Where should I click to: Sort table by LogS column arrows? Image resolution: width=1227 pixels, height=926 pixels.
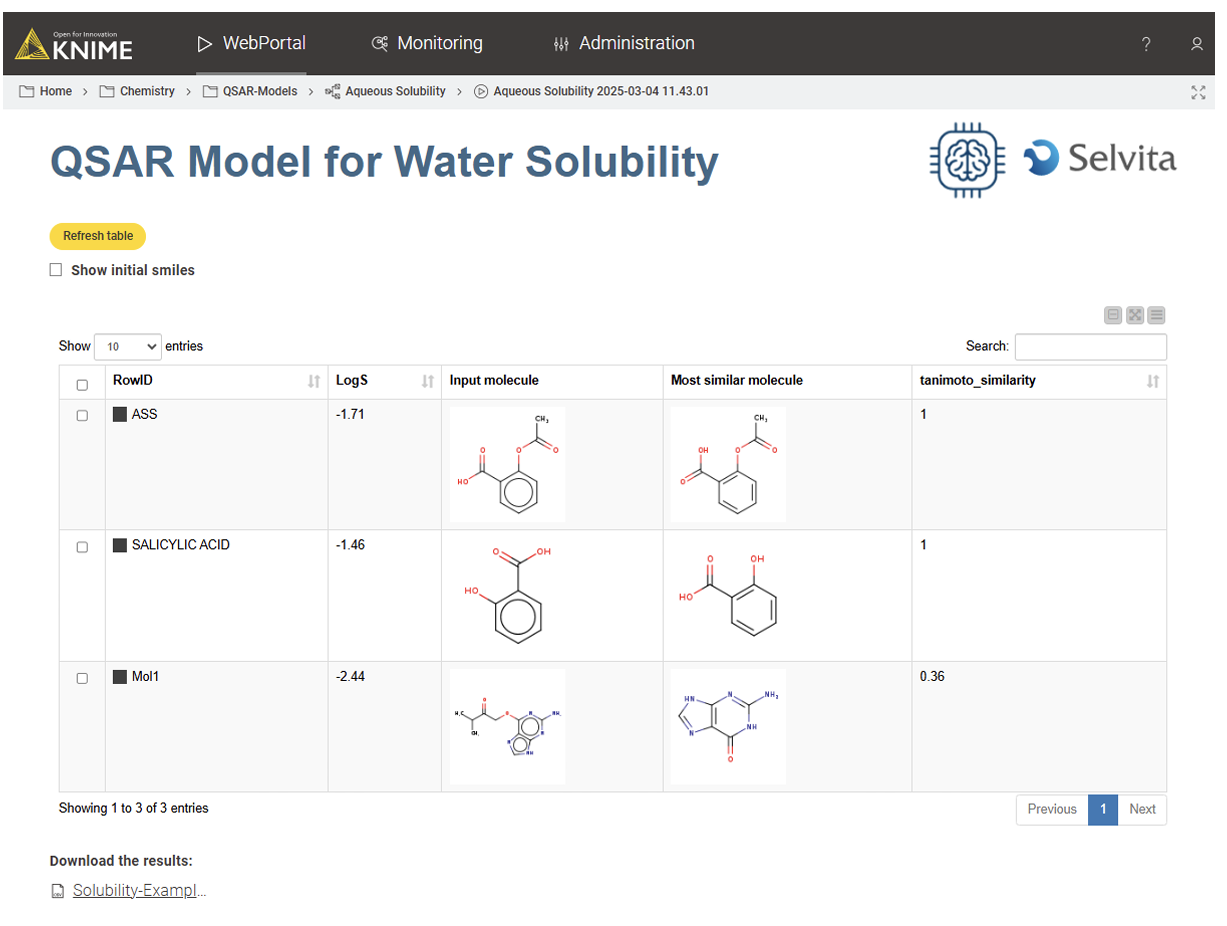pyautogui.click(x=428, y=381)
